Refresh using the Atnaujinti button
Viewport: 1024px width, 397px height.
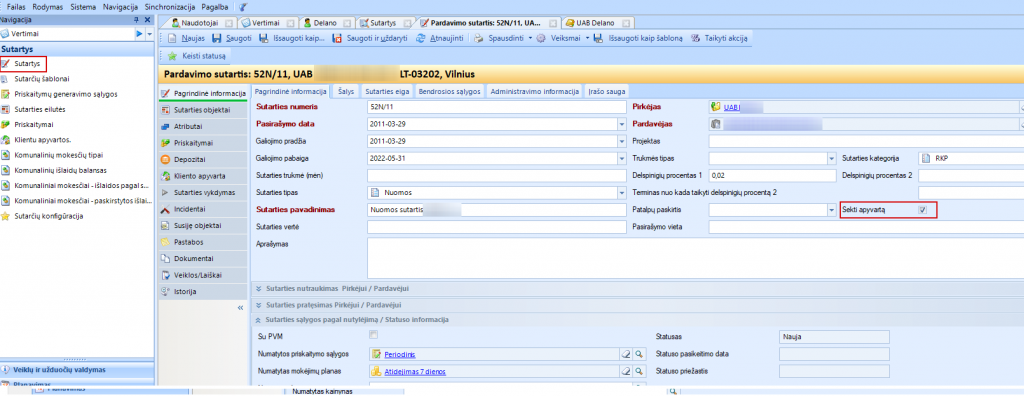pos(440,39)
